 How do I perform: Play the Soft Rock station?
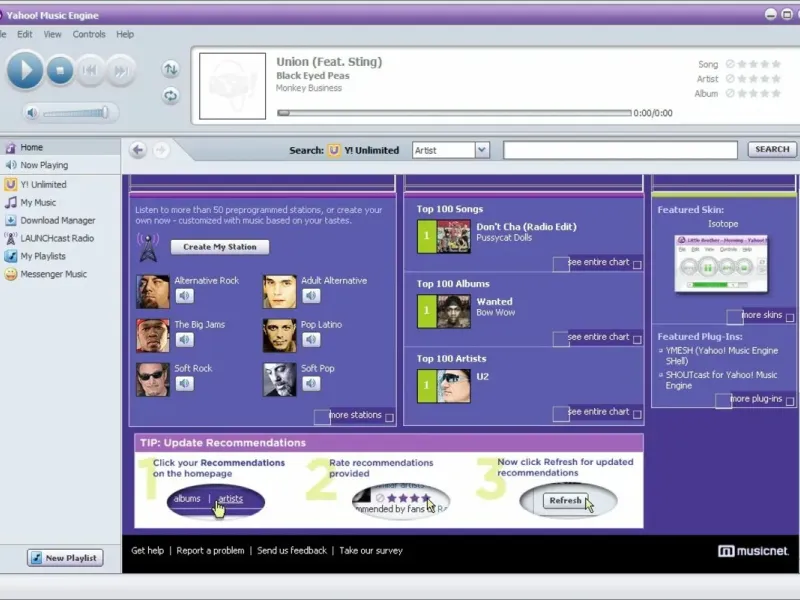click(185, 384)
